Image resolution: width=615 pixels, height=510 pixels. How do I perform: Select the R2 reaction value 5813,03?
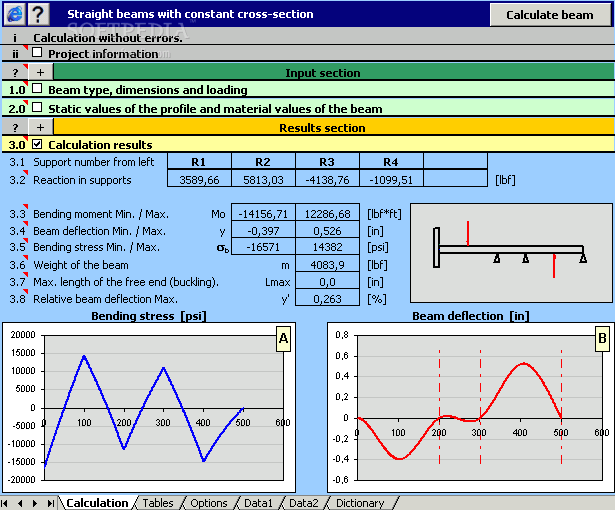[x=263, y=180]
